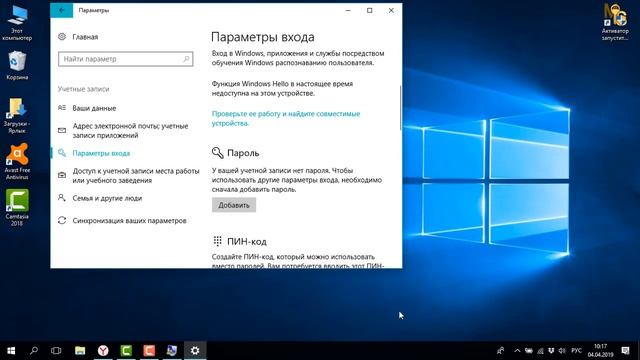Click the settings window vertical scrollbar
Viewport: 640px width, 360px height.
click(400, 108)
